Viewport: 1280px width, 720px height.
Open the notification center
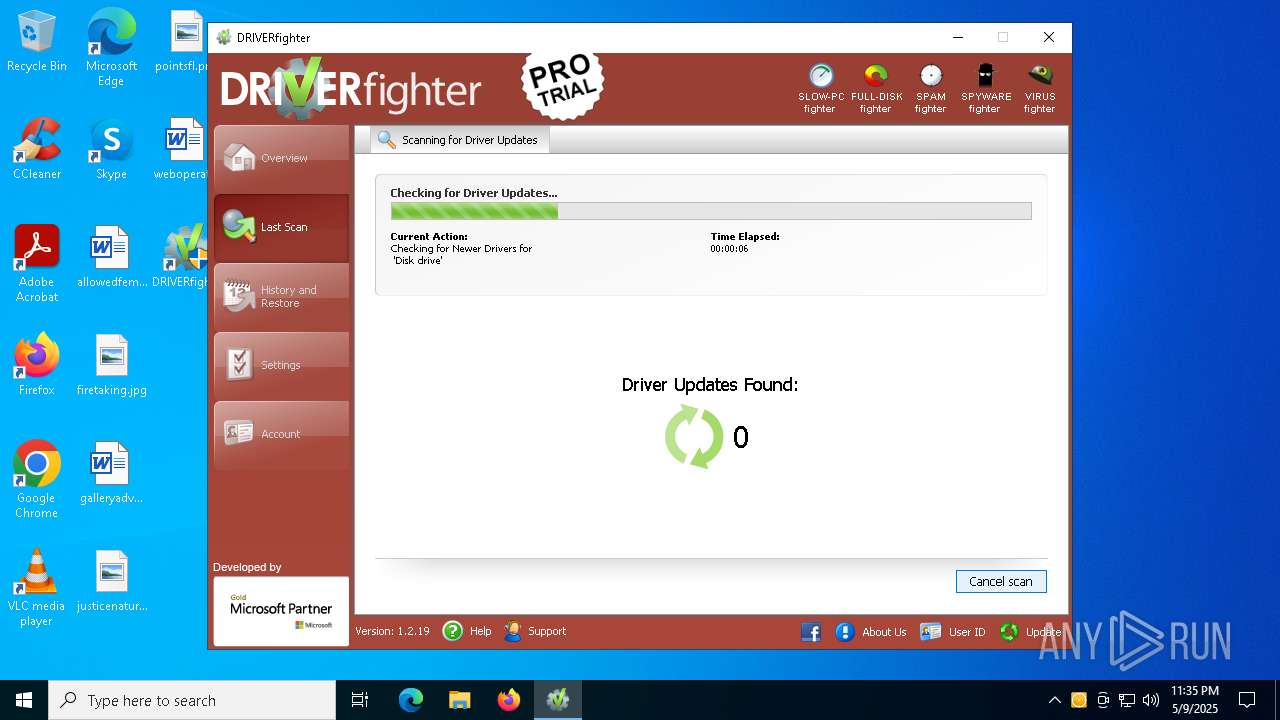point(1247,700)
